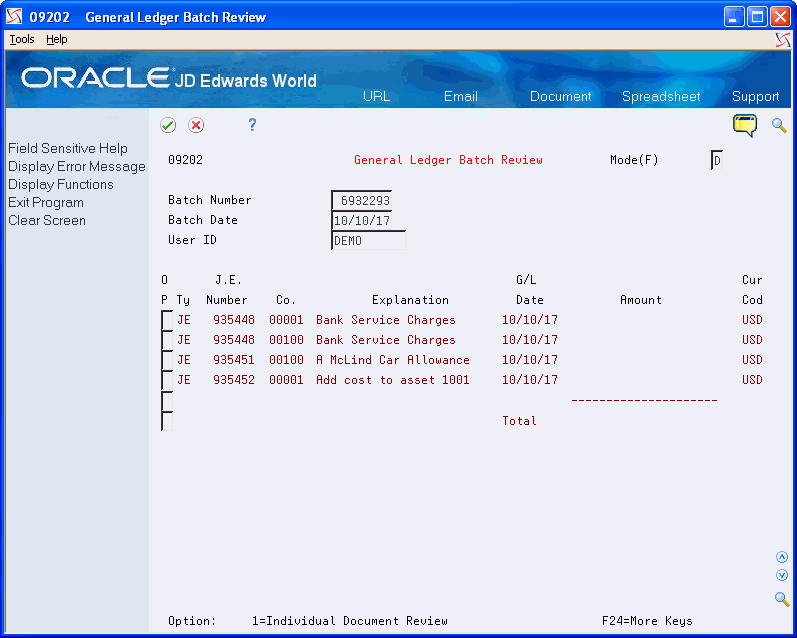Click option field for McLind Car Allowance row

[x=167, y=360]
